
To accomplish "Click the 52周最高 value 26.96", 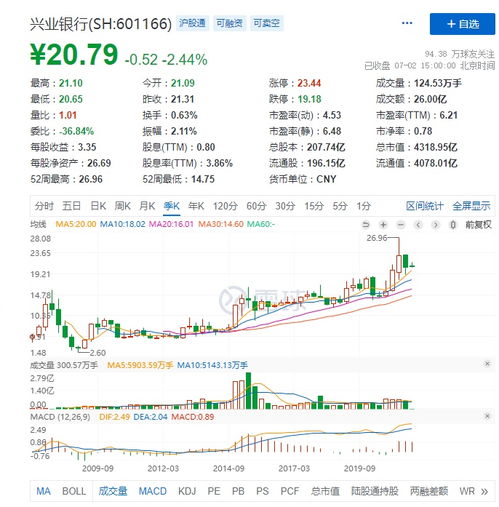I will click(91, 179).
